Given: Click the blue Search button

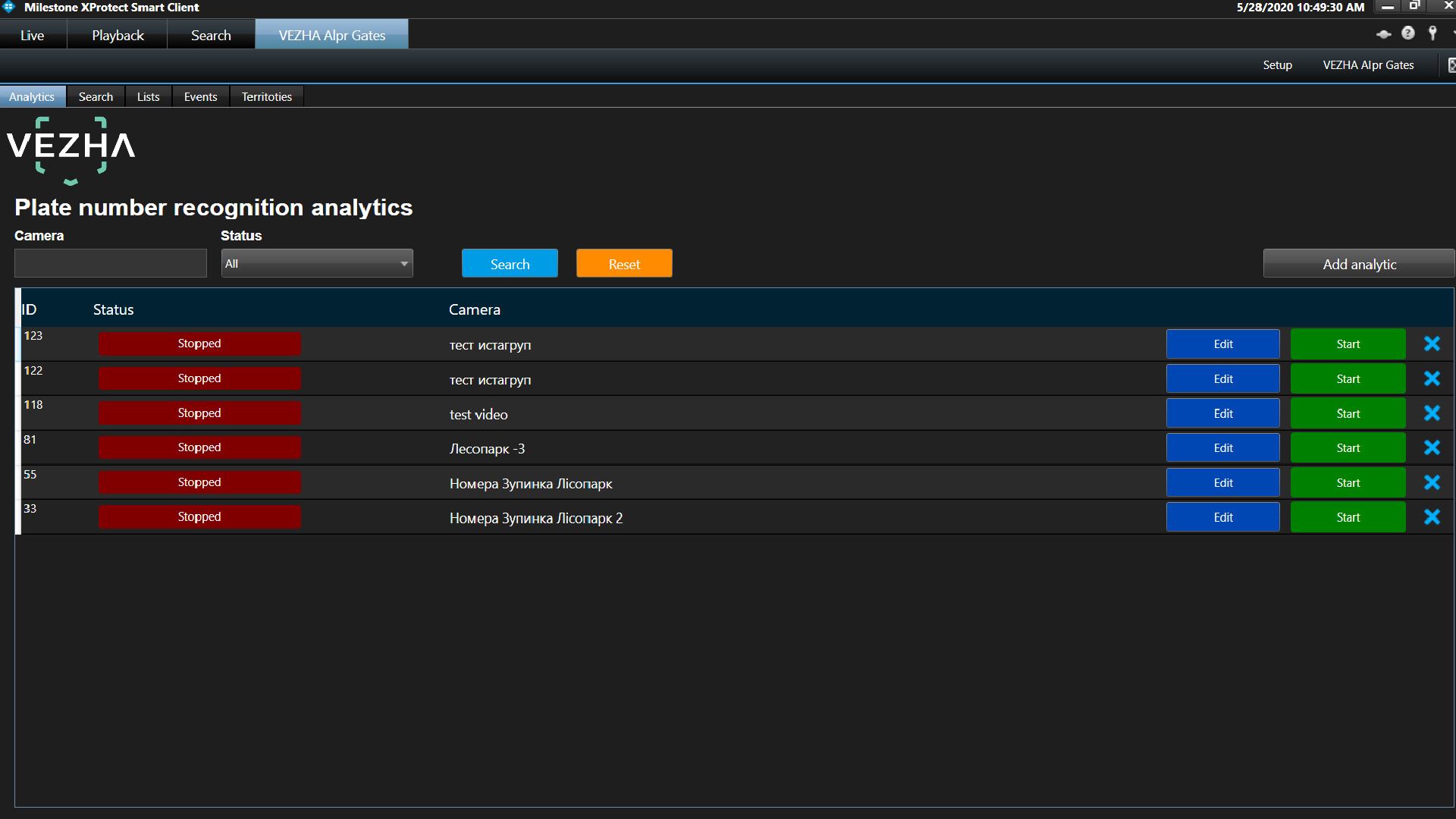Looking at the screenshot, I should [x=510, y=263].
